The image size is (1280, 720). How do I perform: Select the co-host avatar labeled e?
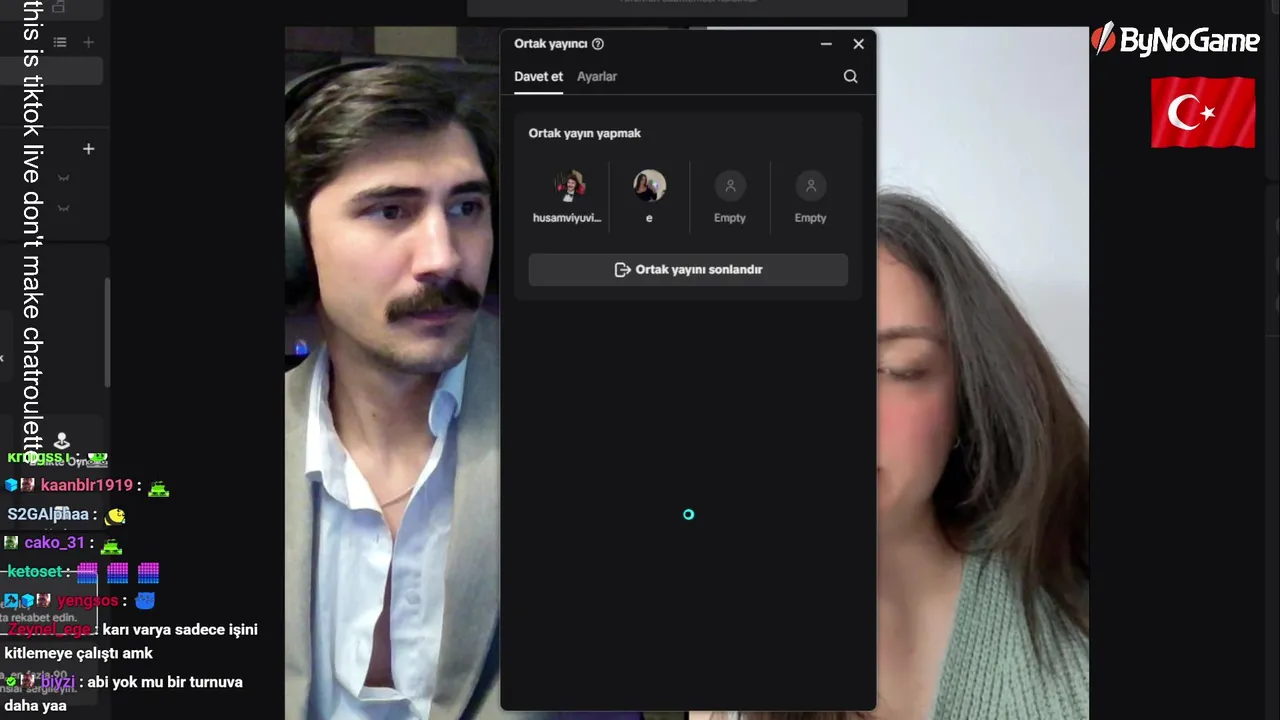click(x=649, y=185)
